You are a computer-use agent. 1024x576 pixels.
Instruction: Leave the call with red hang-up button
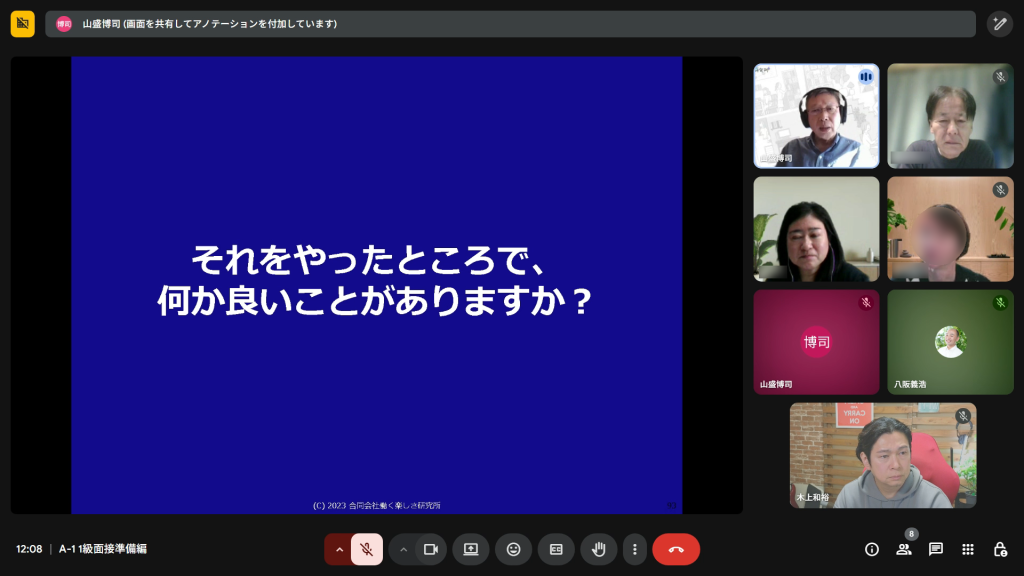(676, 549)
